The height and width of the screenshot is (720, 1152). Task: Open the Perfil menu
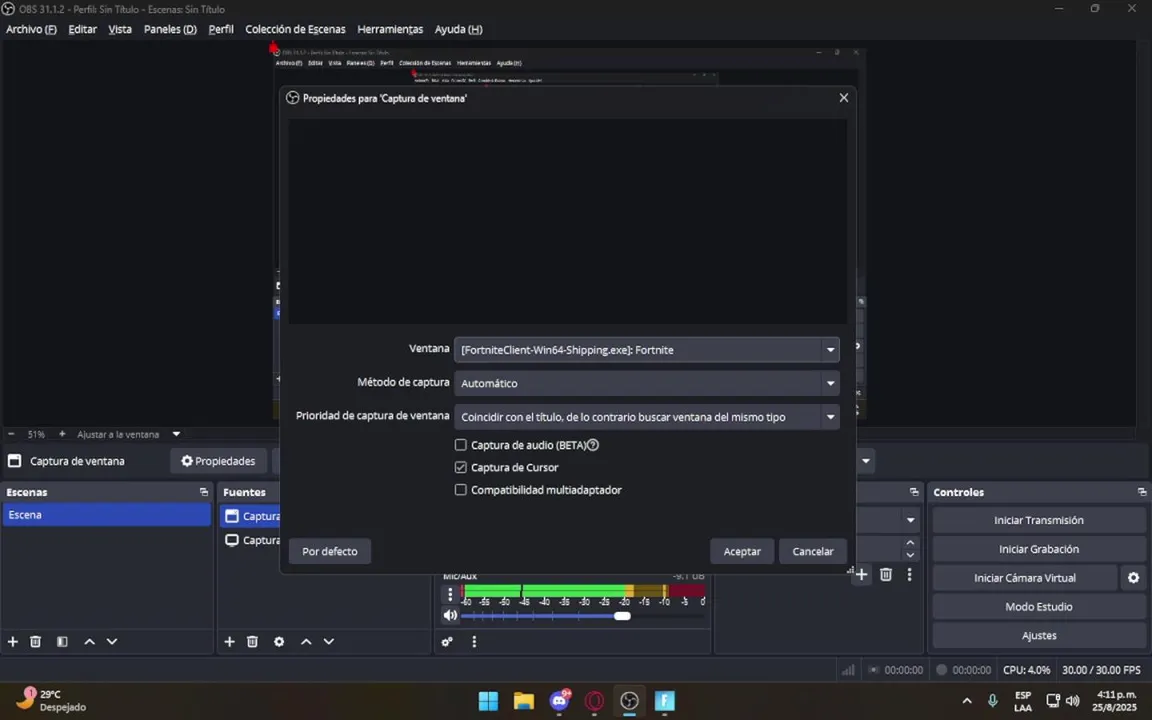pyautogui.click(x=221, y=29)
